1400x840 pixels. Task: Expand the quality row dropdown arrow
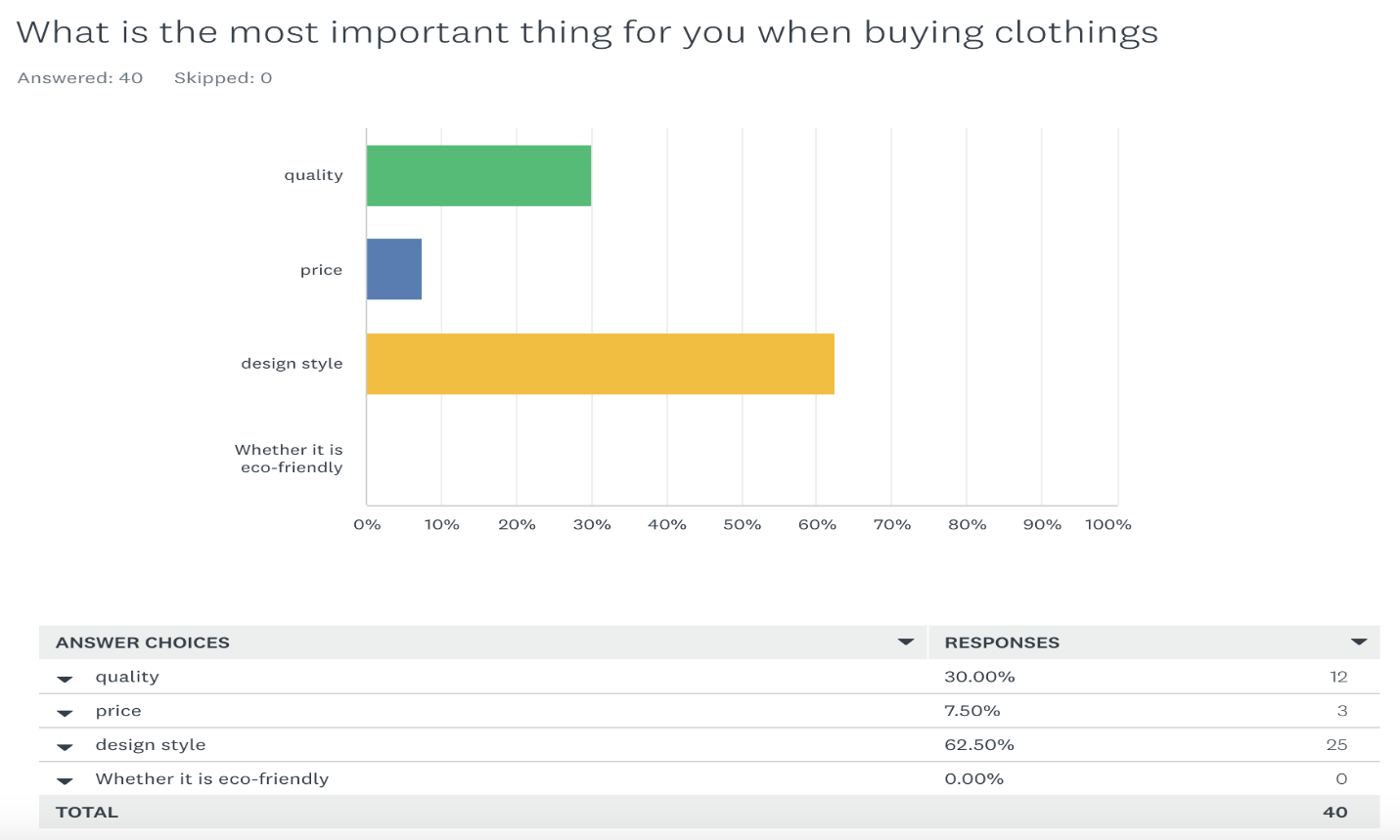point(66,678)
